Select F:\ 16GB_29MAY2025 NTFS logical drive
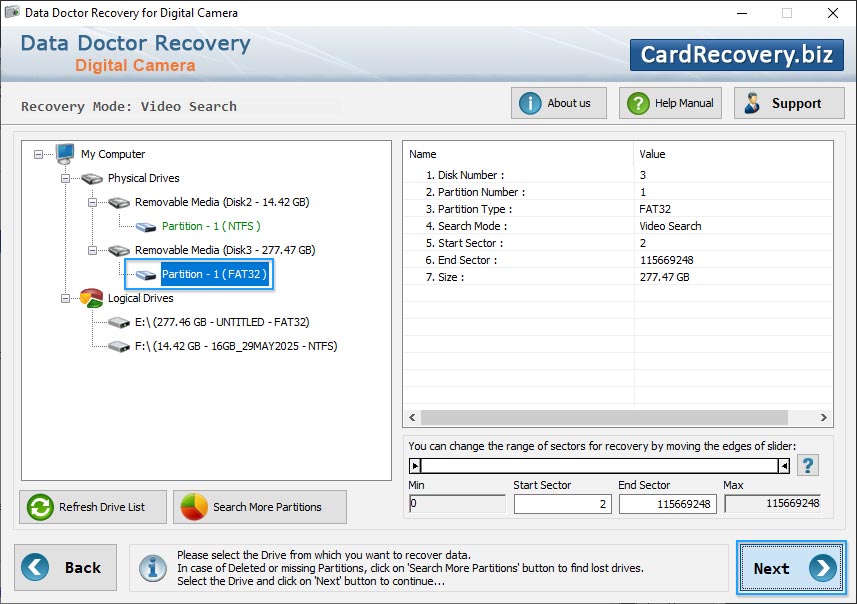Screen dimensions: 857x604 click(236, 347)
